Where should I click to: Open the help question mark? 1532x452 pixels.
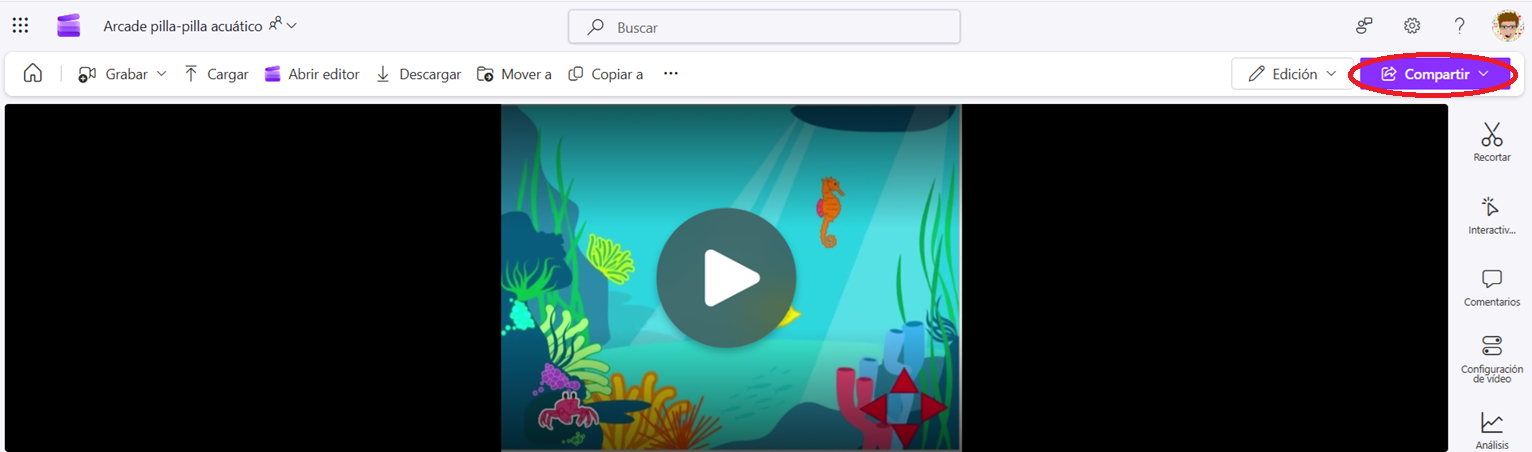pyautogui.click(x=1459, y=26)
